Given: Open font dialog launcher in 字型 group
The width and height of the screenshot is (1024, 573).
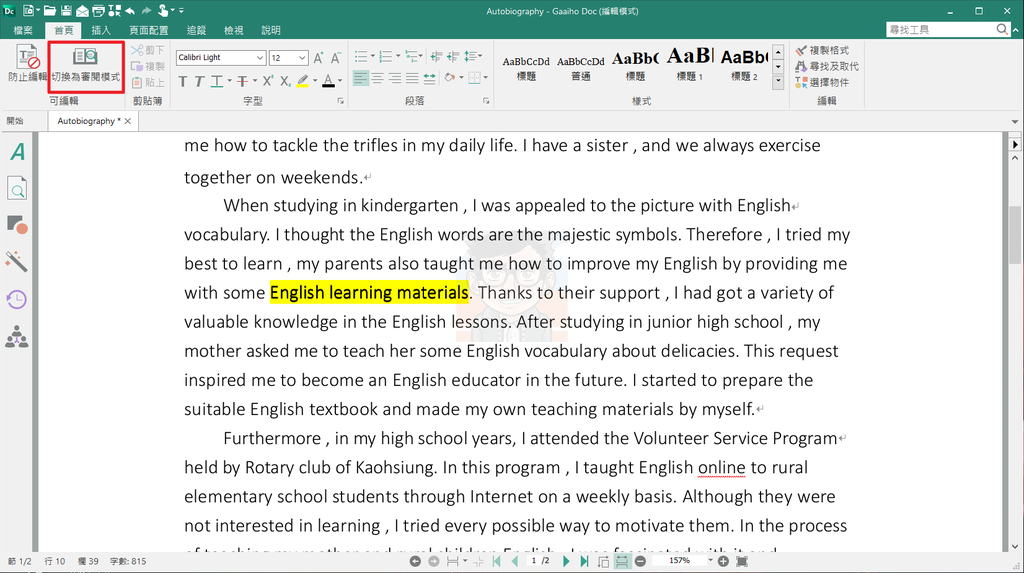Looking at the screenshot, I should (340, 101).
